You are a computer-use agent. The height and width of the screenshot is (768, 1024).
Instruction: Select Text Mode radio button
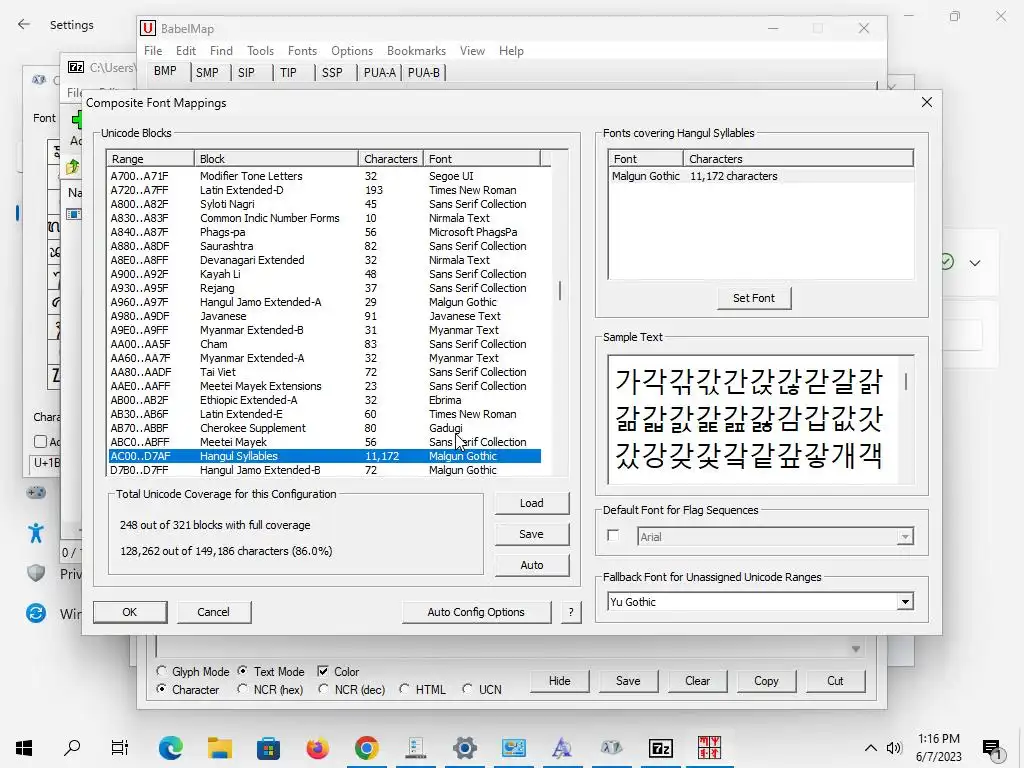point(242,671)
